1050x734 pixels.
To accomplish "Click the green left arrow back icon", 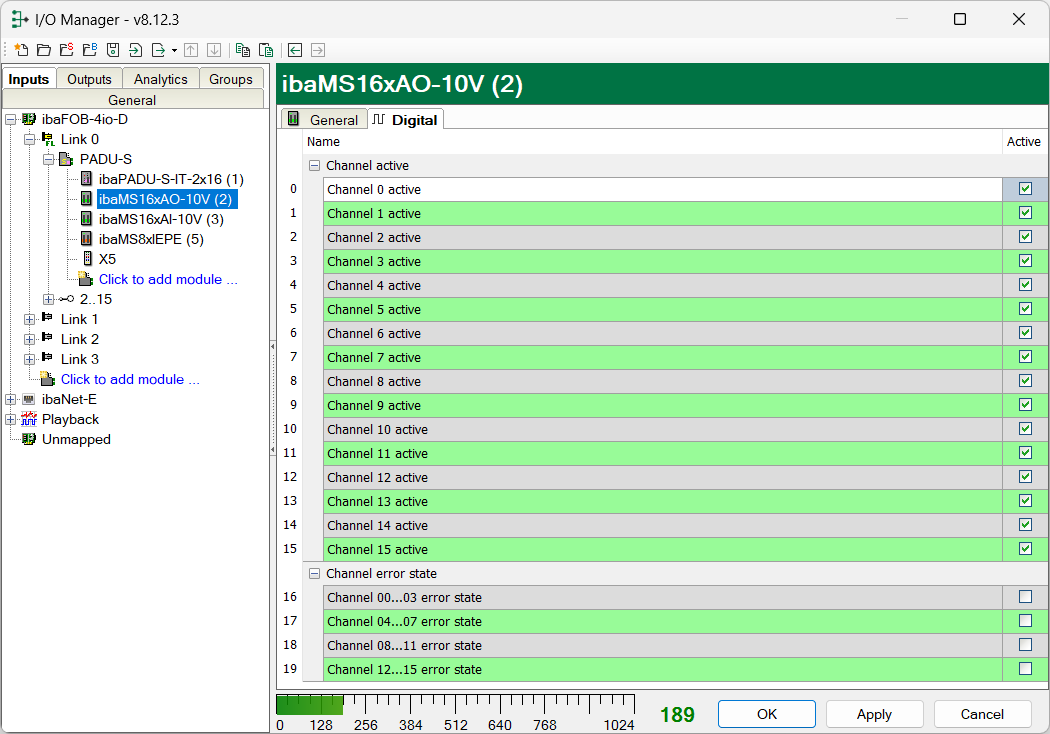I will (x=295, y=49).
